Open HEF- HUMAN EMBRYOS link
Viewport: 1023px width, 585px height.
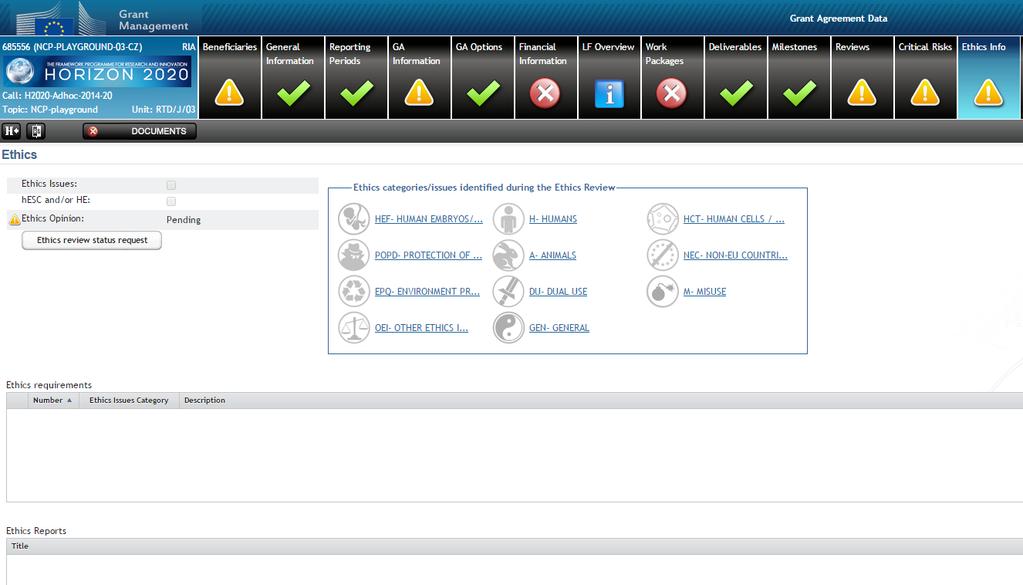pos(429,219)
